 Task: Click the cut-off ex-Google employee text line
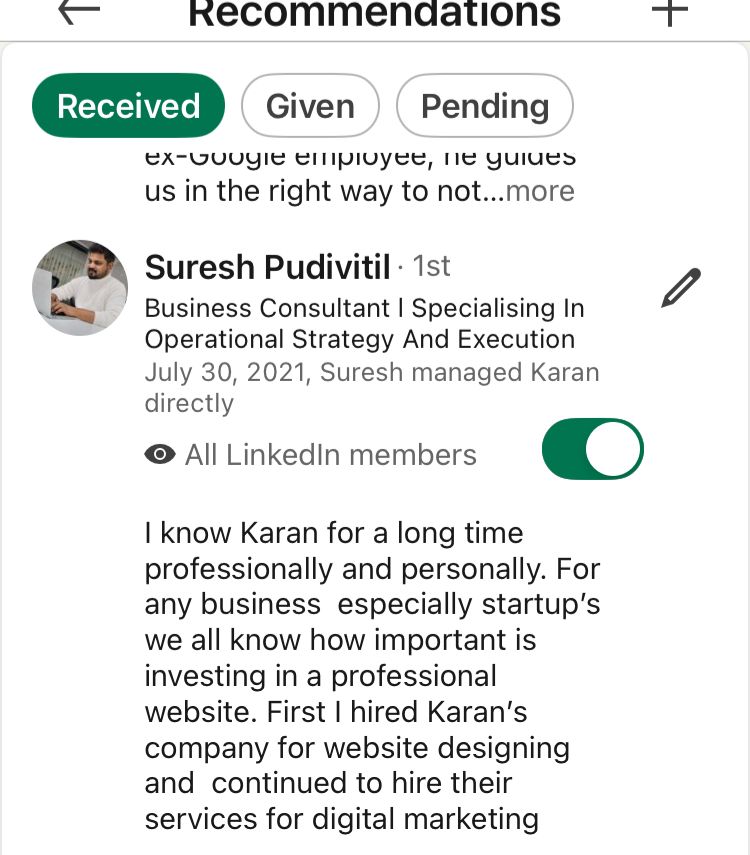tap(360, 157)
